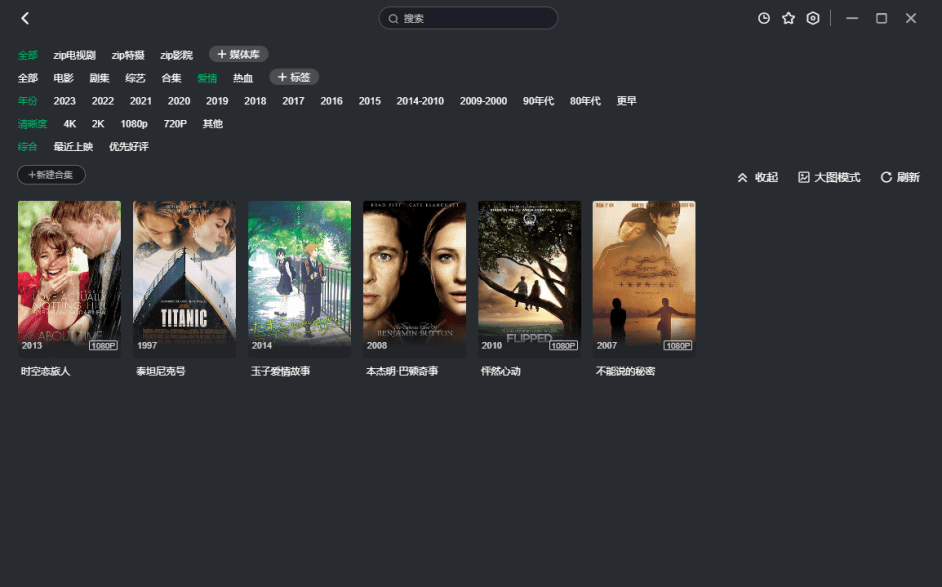Filter by year 2020
The image size is (942, 587).
click(179, 101)
